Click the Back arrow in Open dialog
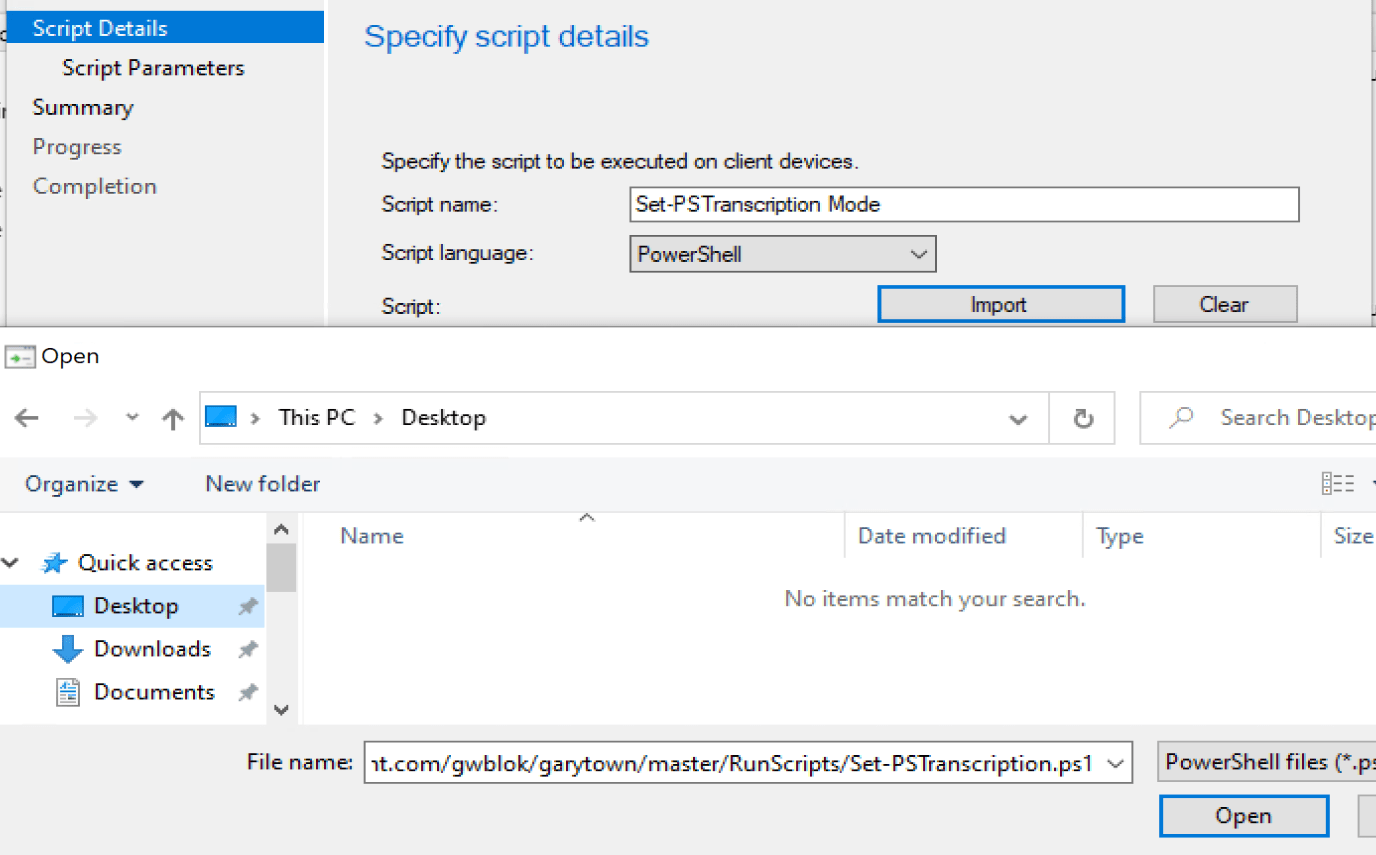The image size is (1376, 855). point(27,418)
